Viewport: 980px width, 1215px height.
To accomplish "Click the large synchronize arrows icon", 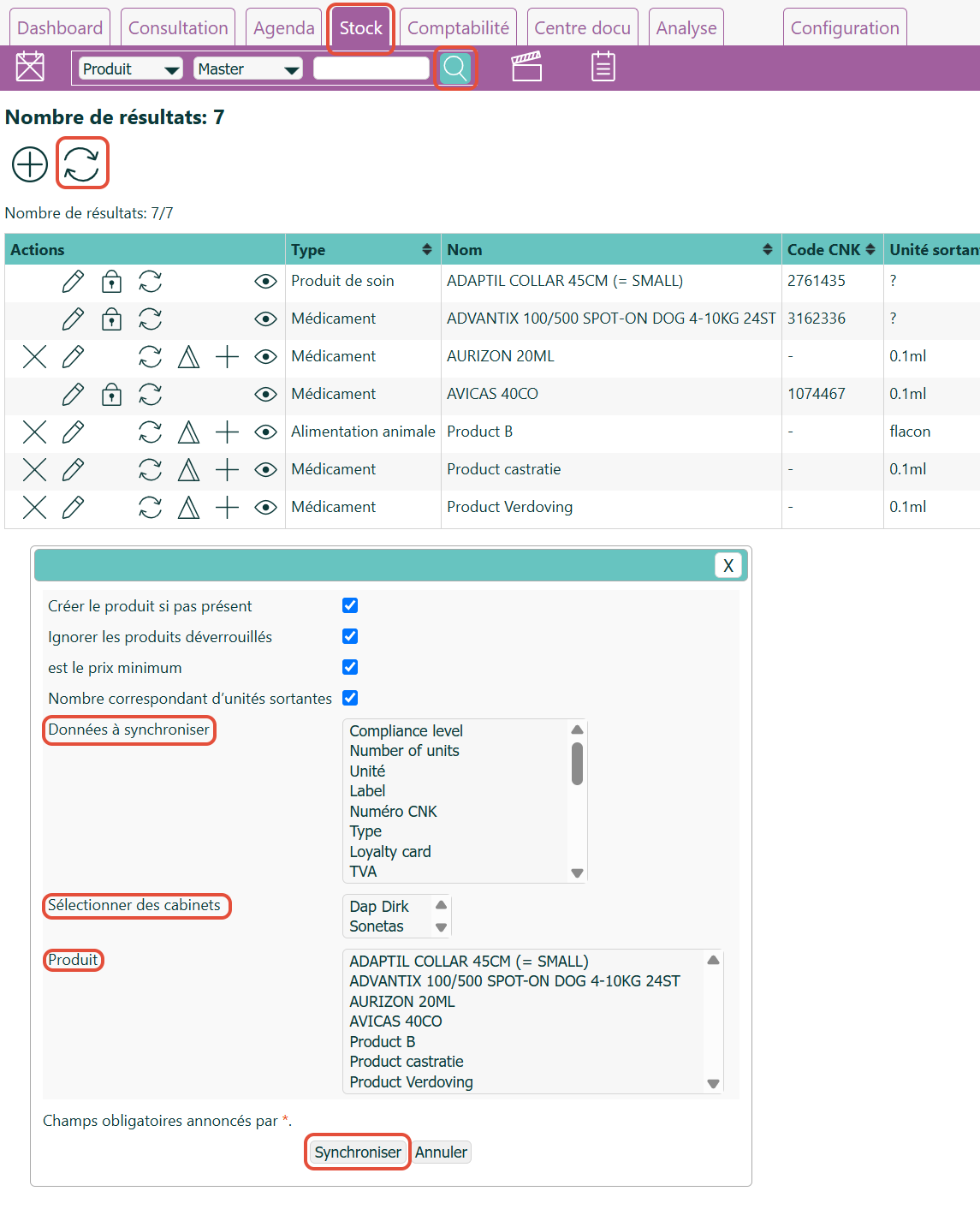I will pyautogui.click(x=82, y=164).
